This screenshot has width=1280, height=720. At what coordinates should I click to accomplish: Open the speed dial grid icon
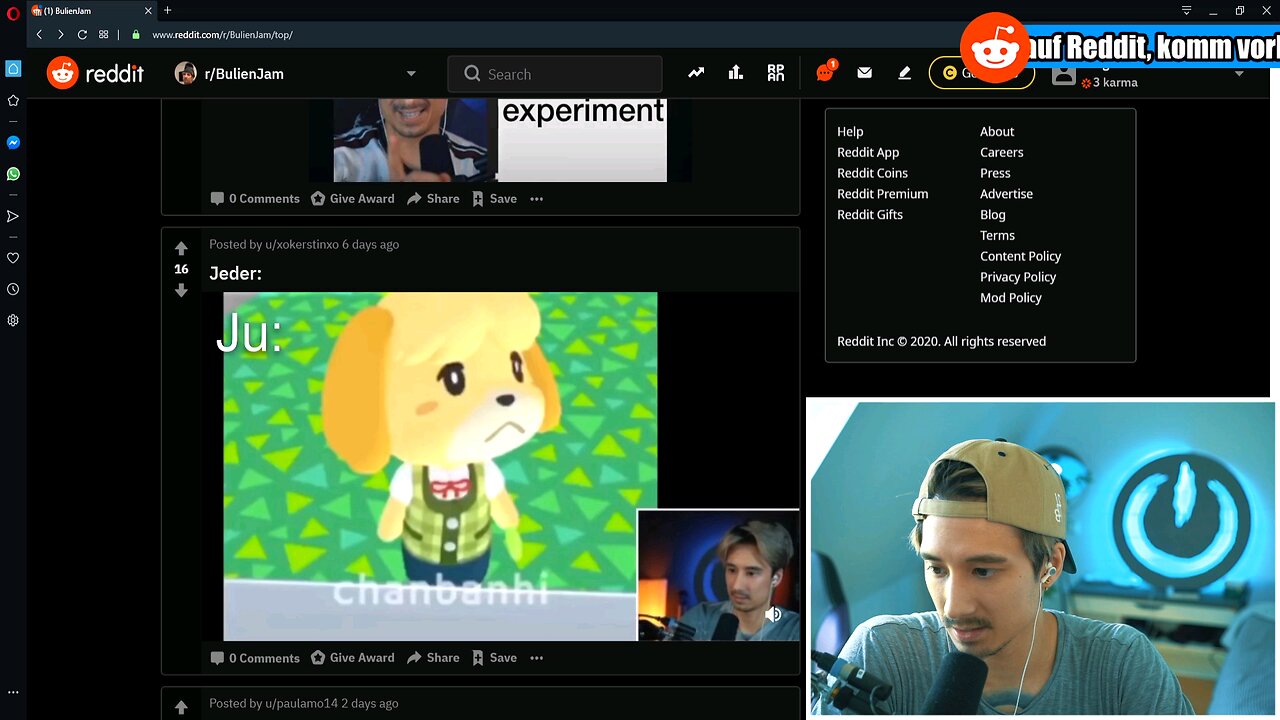pyautogui.click(x=103, y=34)
